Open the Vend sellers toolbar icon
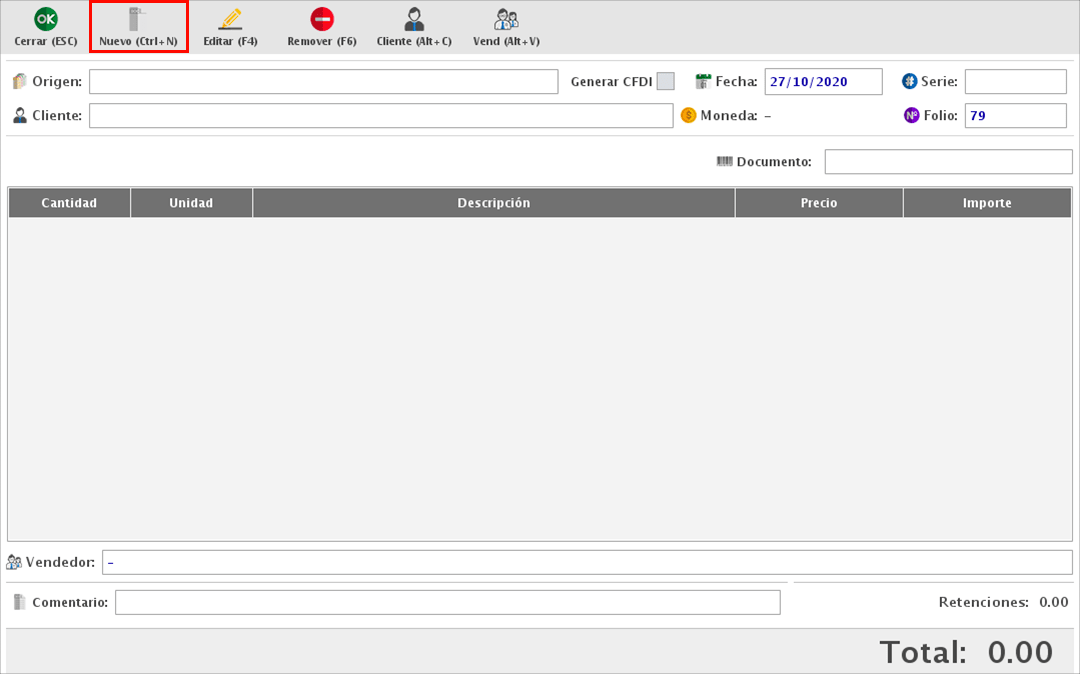Viewport: 1080px width, 674px height. click(506, 19)
